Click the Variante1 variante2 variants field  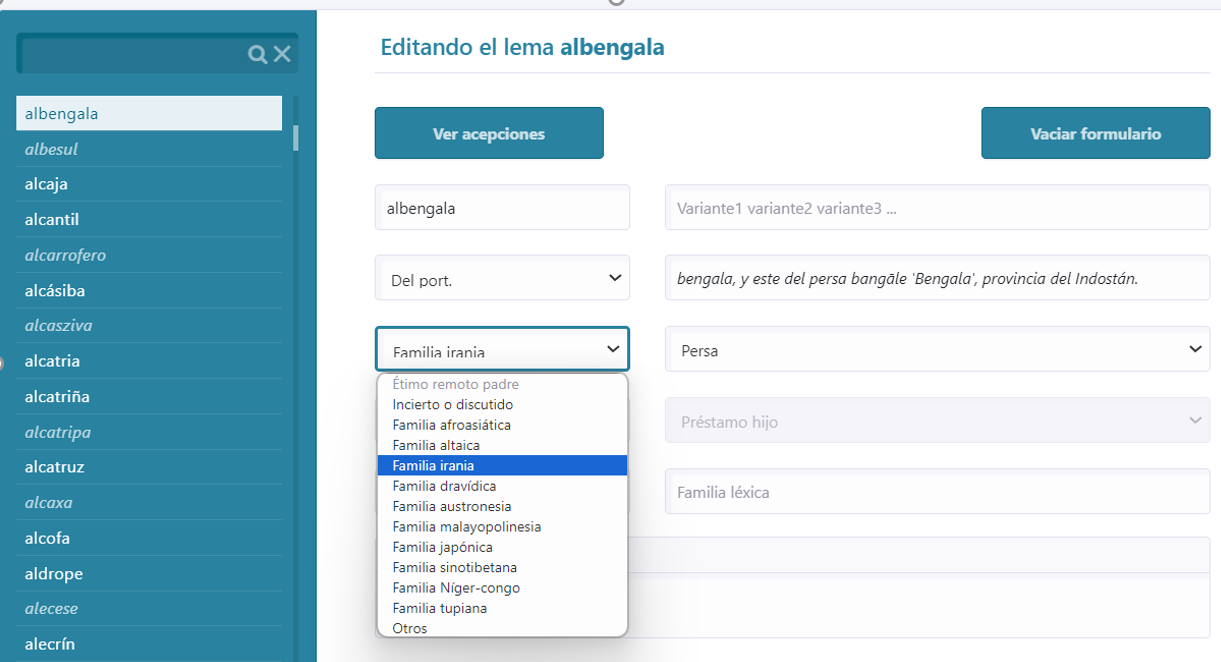937,209
